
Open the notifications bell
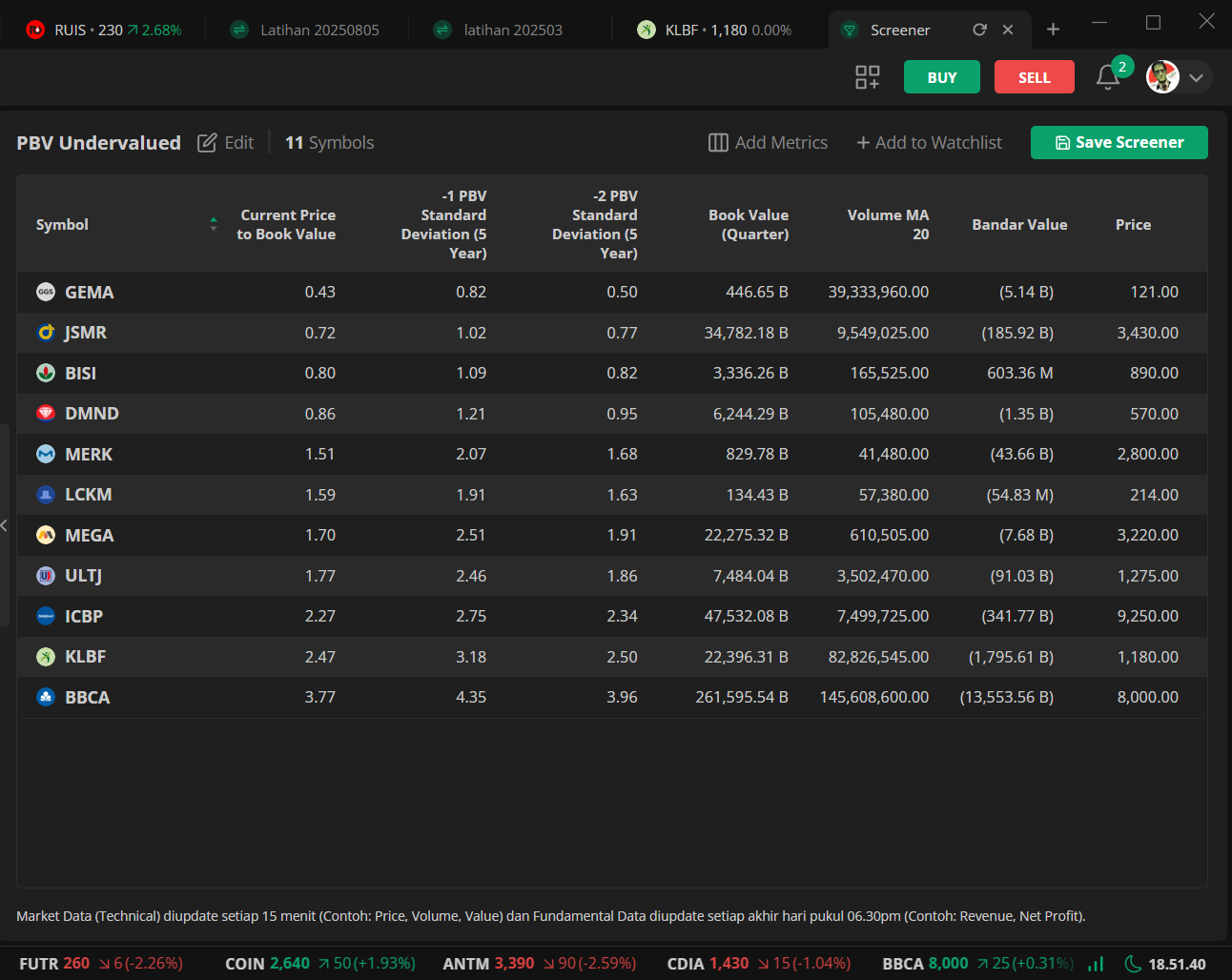[x=1108, y=77]
